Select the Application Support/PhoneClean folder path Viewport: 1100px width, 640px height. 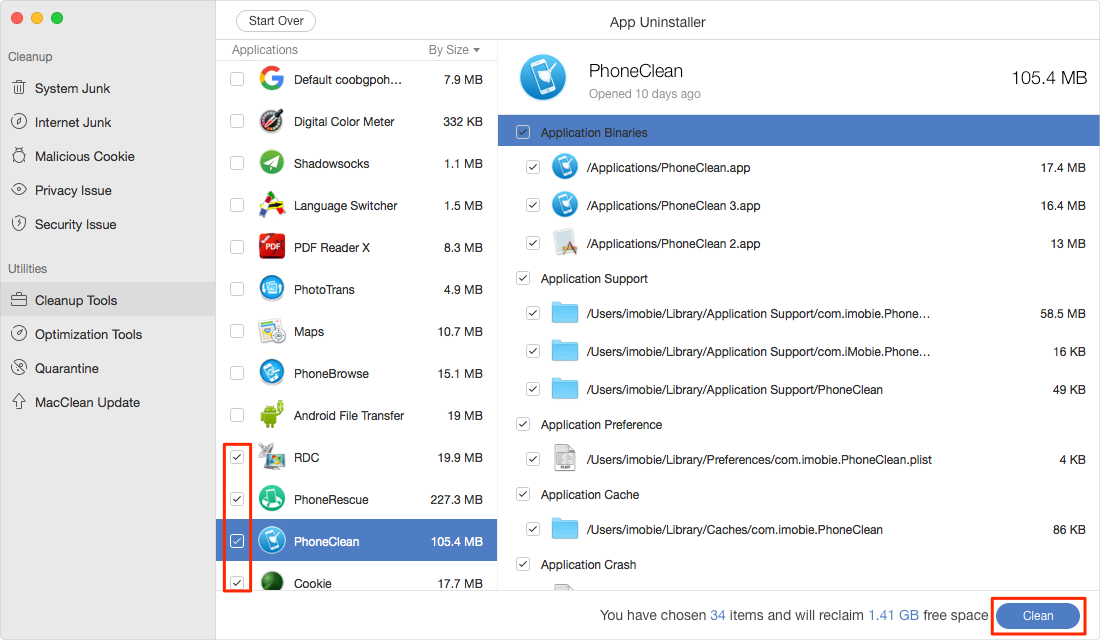735,389
